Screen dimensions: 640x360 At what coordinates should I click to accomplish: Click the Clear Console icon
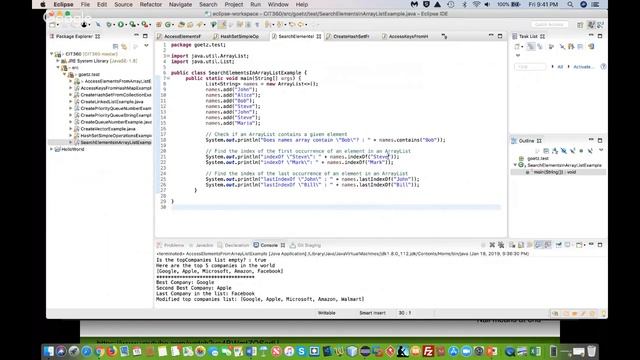click(512, 245)
